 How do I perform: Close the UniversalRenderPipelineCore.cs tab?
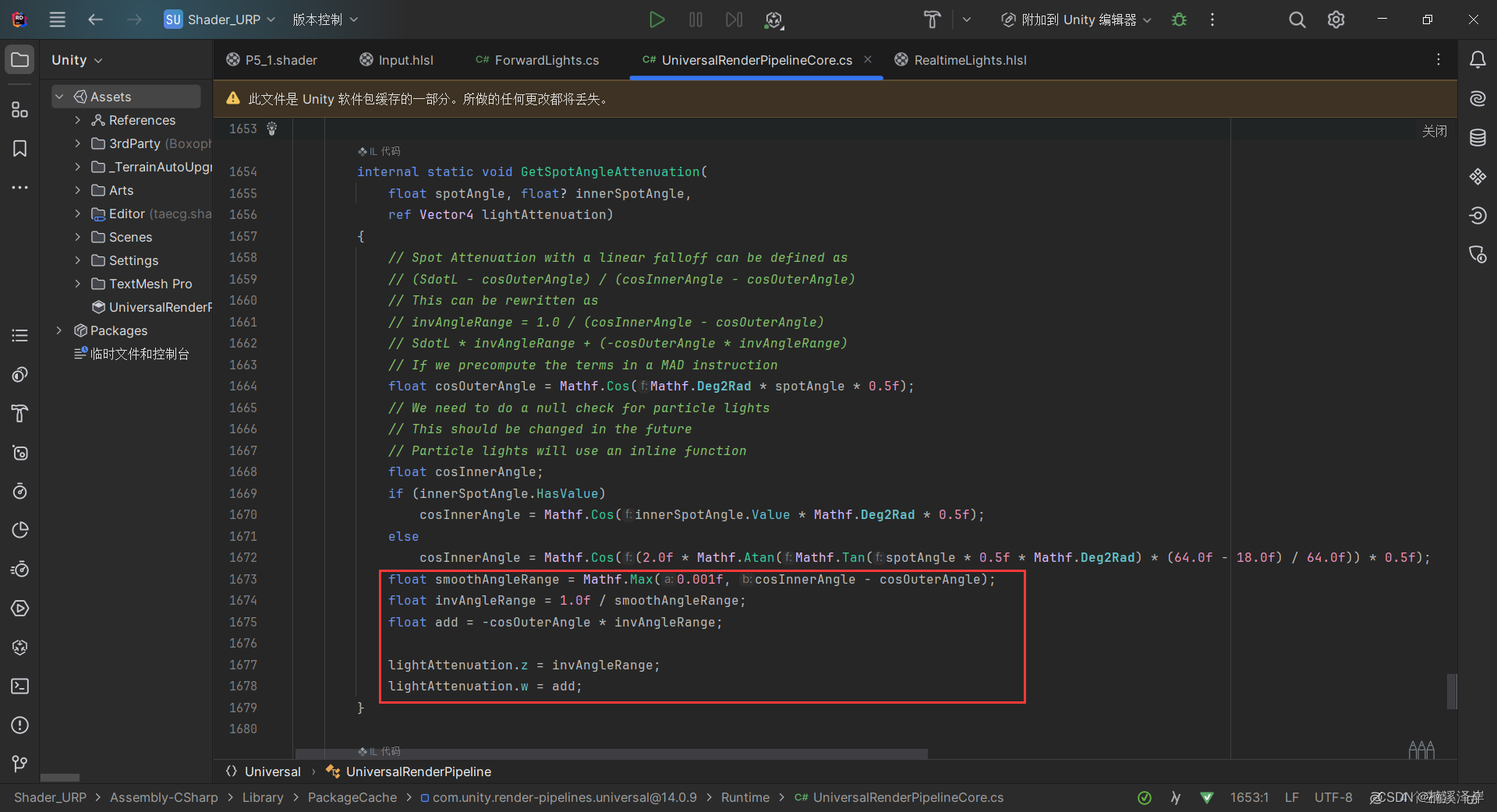[x=868, y=59]
